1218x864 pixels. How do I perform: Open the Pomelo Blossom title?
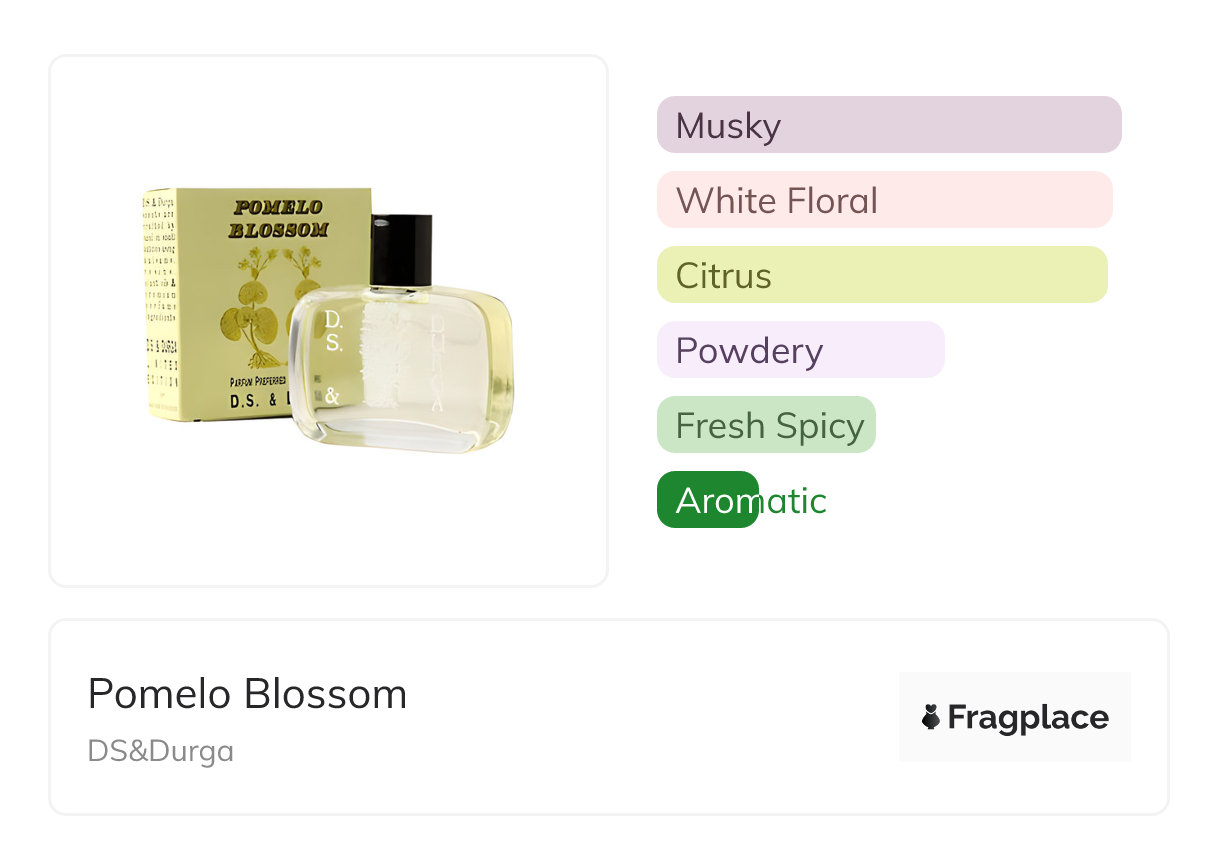click(x=247, y=694)
